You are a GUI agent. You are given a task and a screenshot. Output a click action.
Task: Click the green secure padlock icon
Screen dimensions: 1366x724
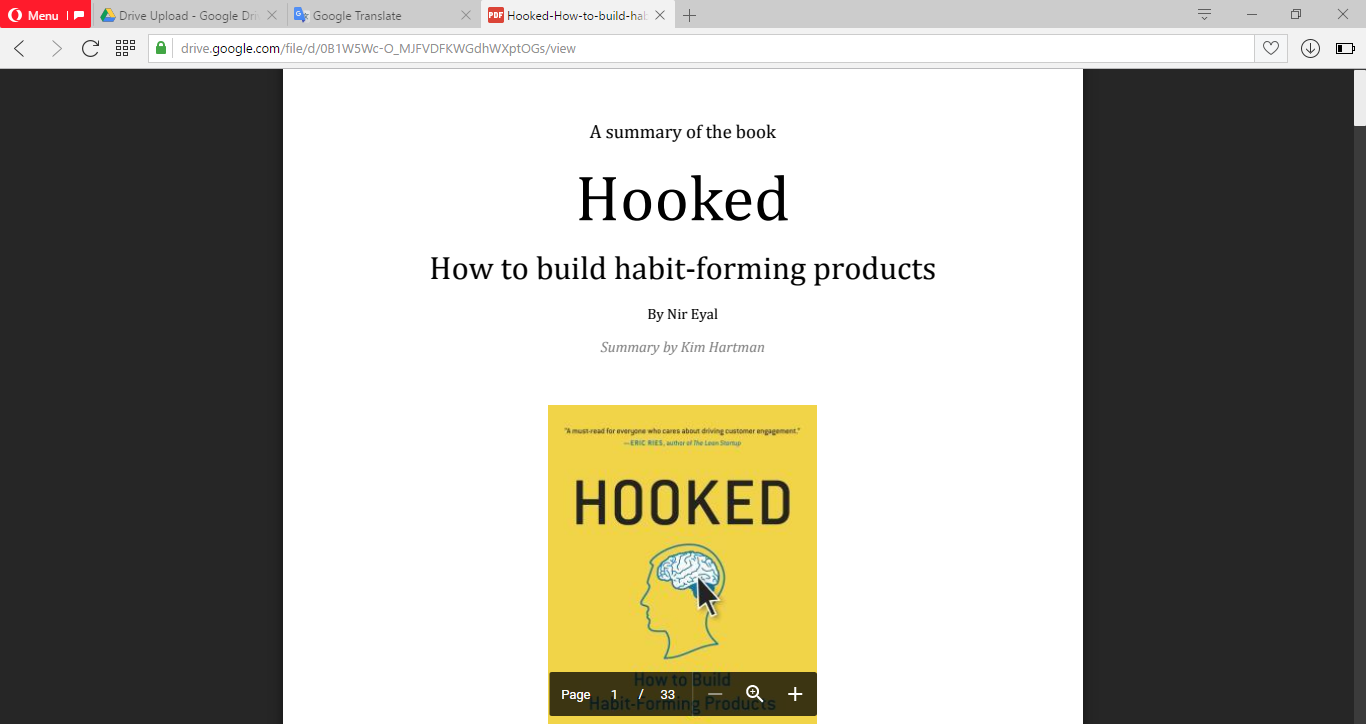(161, 48)
